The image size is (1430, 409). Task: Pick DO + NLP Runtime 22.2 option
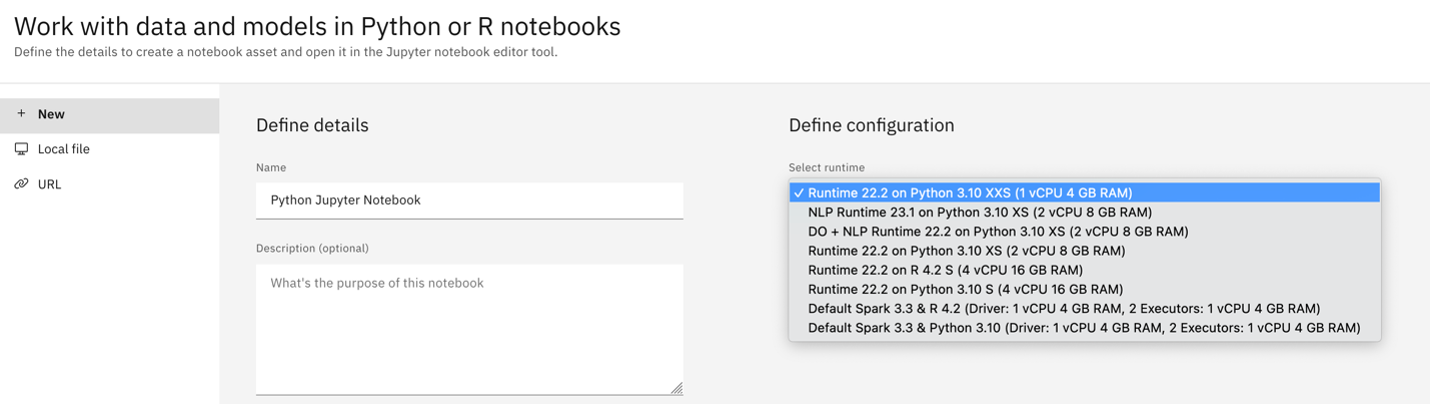click(x=997, y=231)
